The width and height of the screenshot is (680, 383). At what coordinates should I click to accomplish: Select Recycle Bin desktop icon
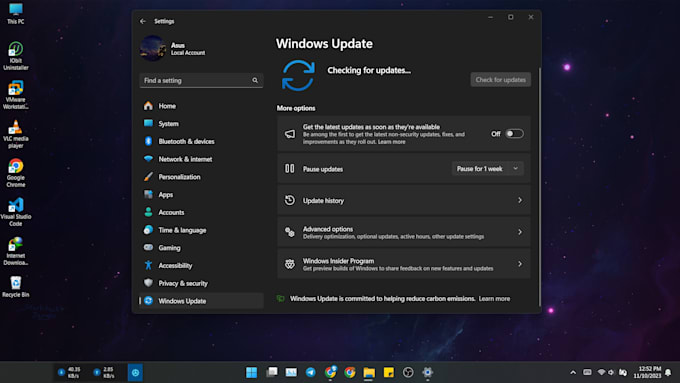point(16,286)
